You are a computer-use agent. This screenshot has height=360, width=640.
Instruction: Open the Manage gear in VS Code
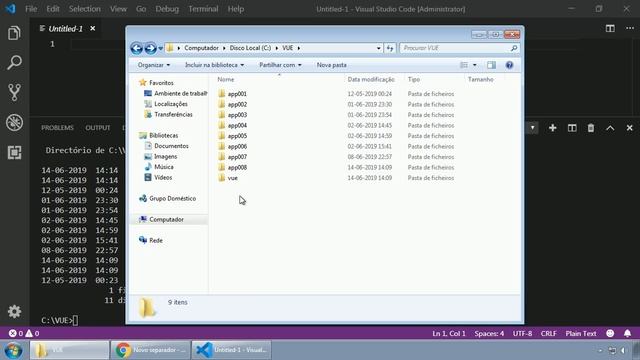coord(14,311)
